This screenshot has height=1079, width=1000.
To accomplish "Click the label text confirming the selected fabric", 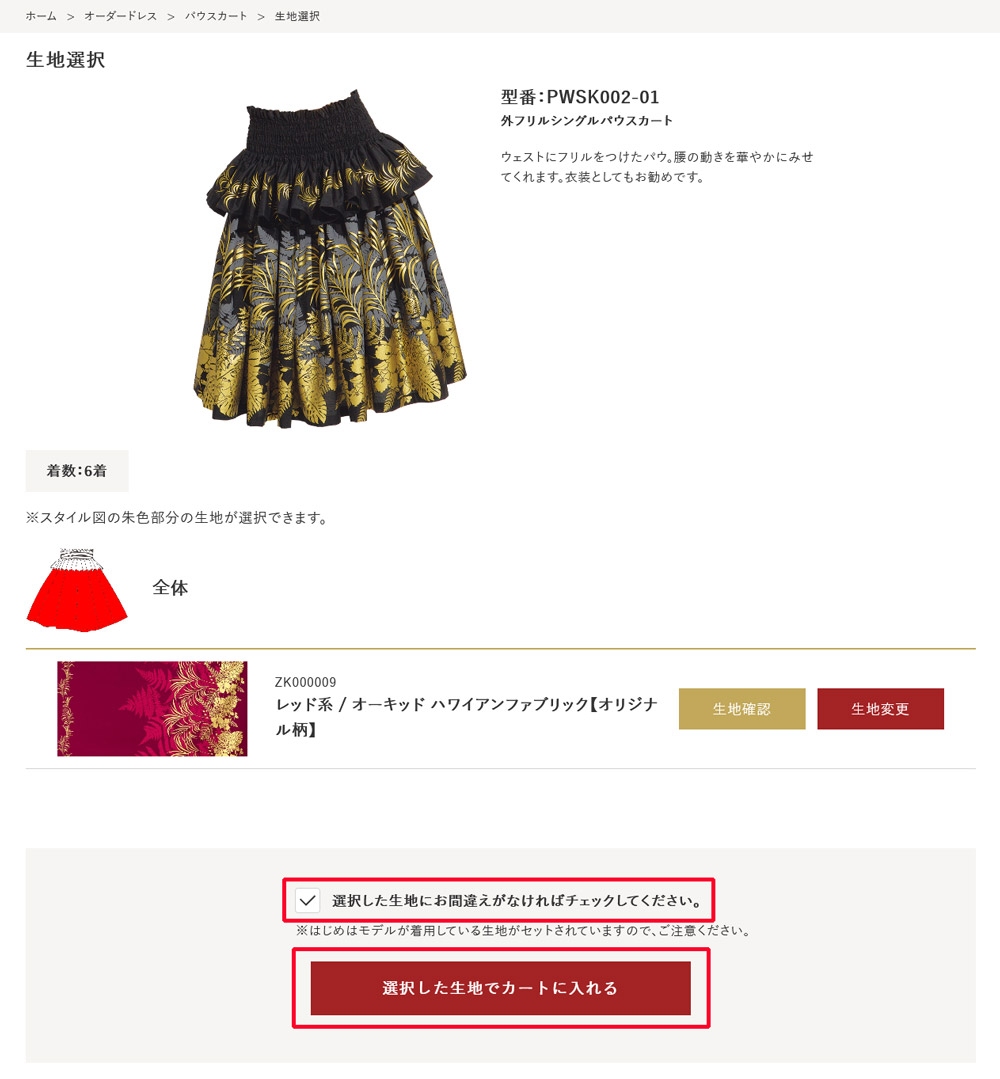I will pos(518,901).
